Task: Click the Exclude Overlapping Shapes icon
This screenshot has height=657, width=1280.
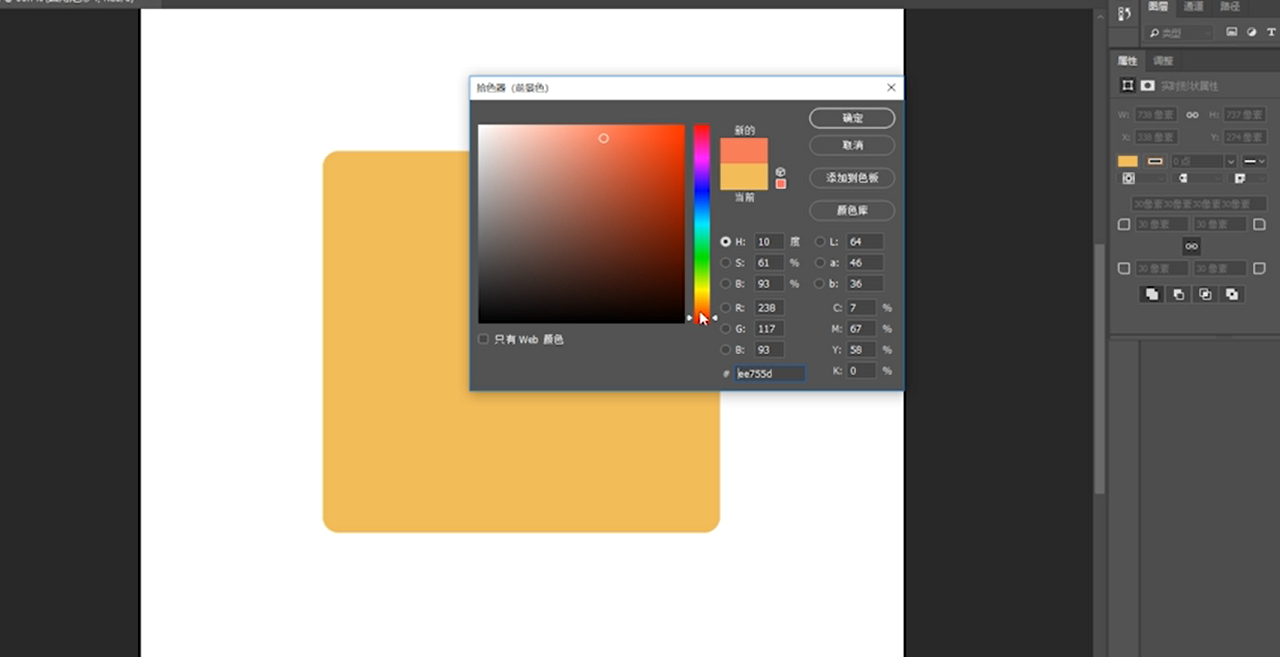Action: (x=1232, y=294)
